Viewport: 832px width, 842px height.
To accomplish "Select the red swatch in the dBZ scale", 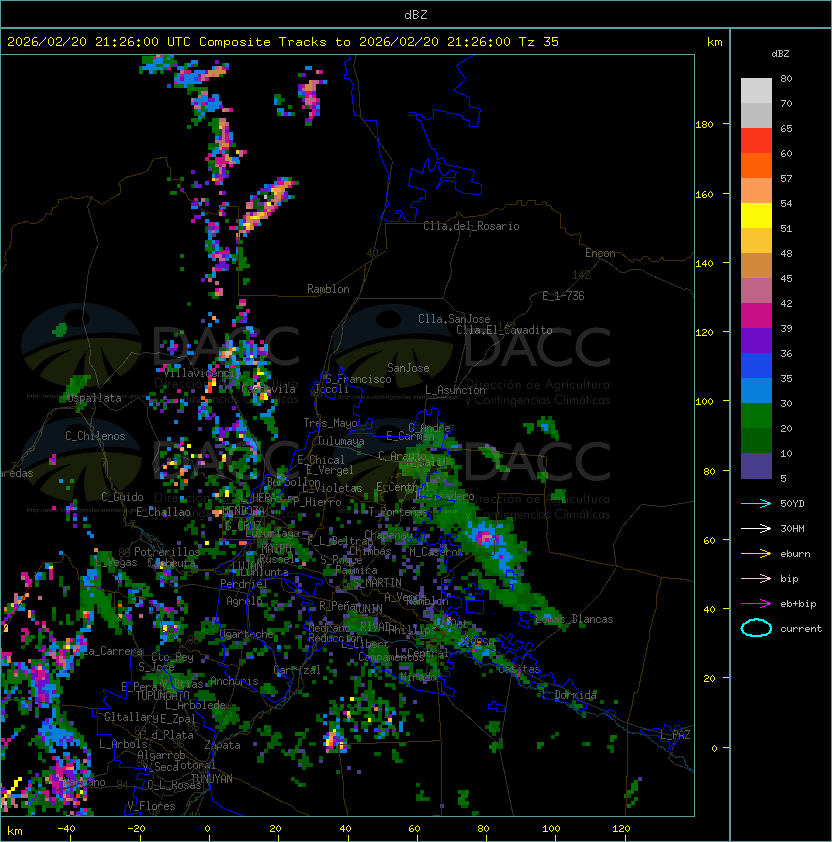I will (756, 141).
